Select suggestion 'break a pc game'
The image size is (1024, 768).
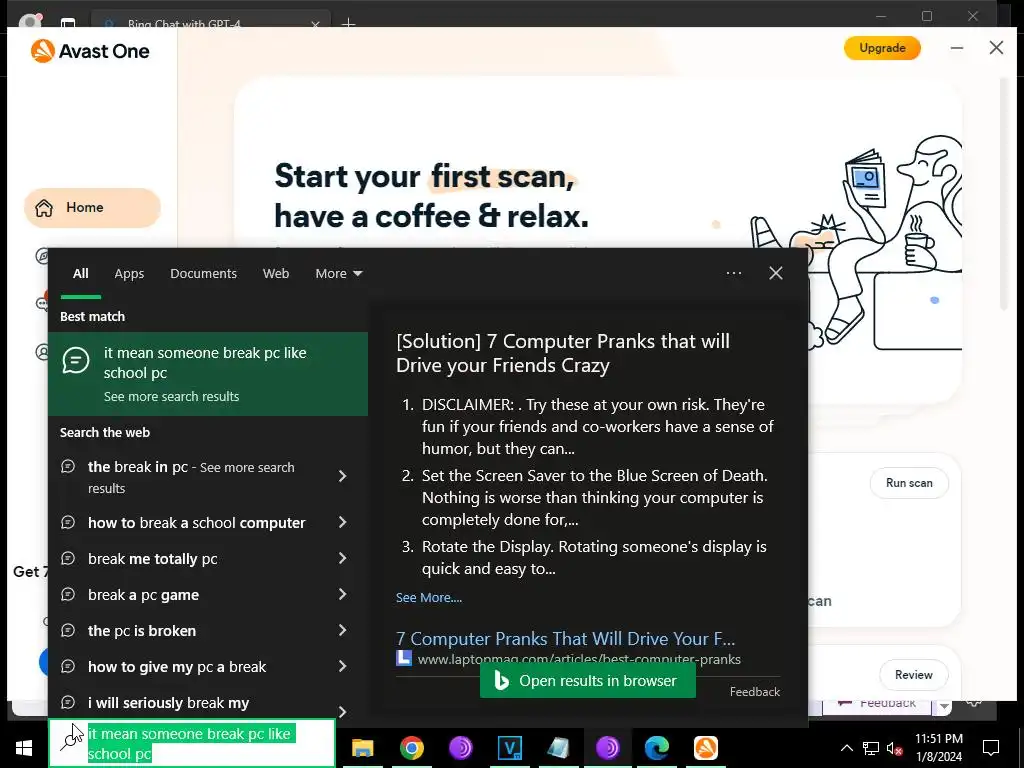[144, 595]
